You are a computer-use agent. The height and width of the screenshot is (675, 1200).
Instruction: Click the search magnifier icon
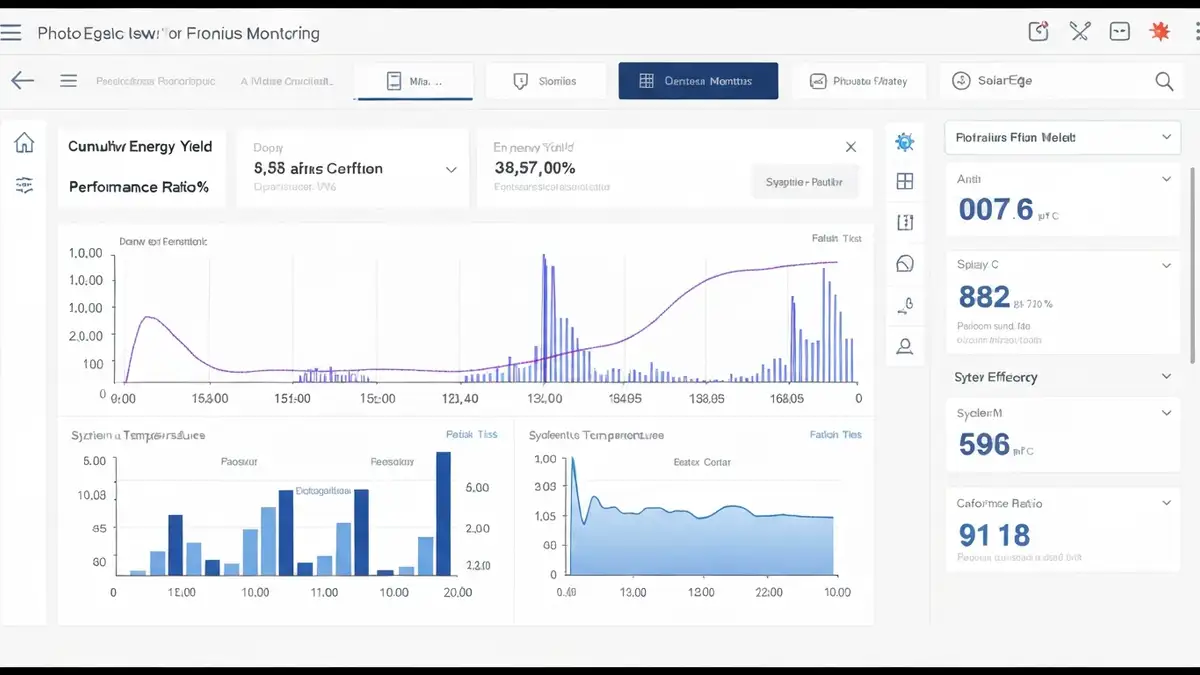pyautogui.click(x=1164, y=81)
